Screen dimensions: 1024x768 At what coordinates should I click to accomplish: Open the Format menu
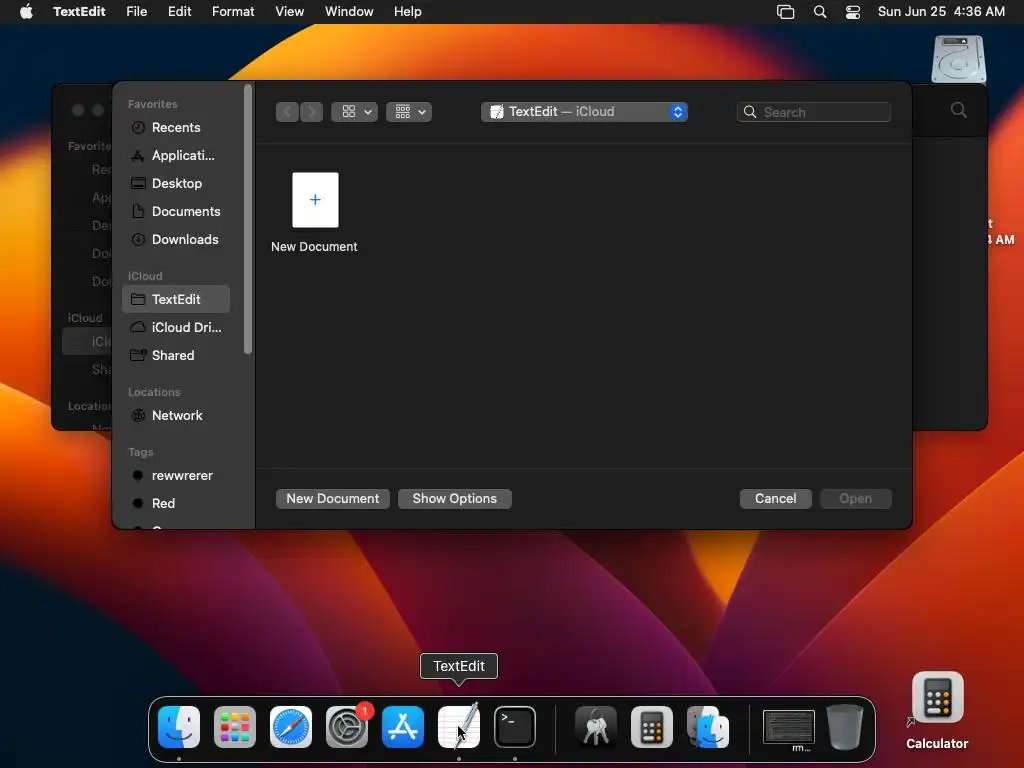[x=233, y=11]
